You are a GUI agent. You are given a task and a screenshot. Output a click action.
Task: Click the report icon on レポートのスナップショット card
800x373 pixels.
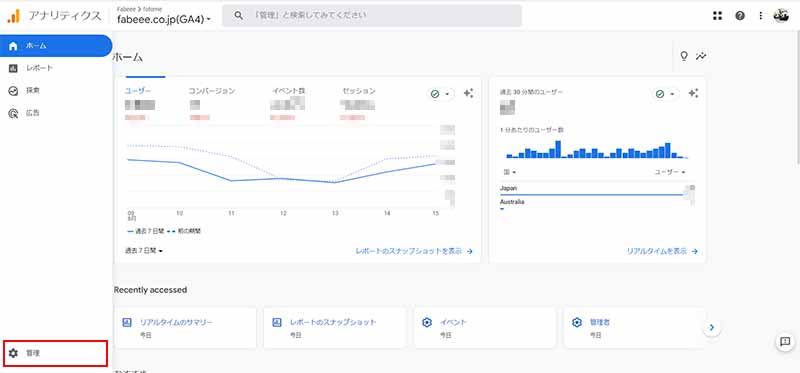(x=277, y=322)
